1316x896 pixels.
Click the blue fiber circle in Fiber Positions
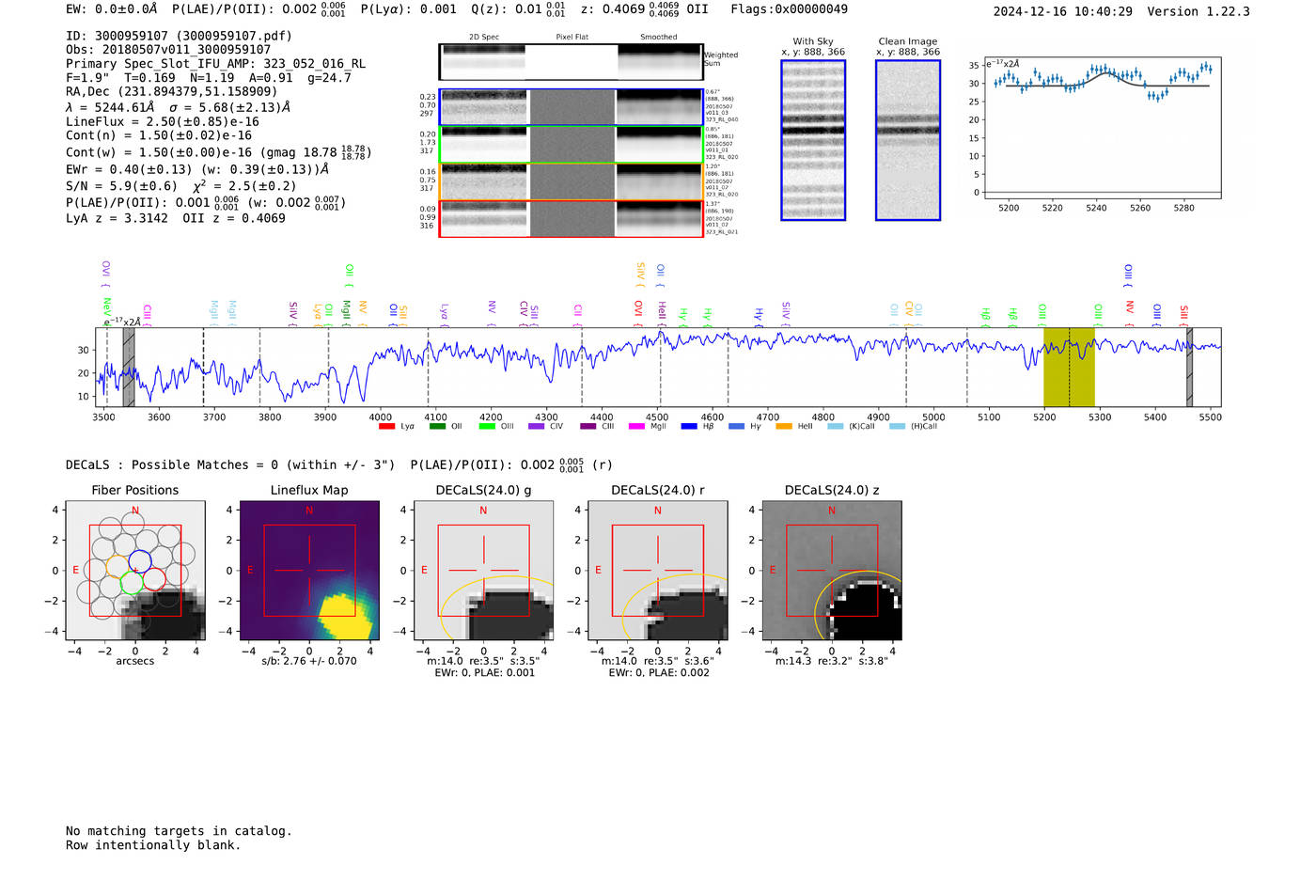pyautogui.click(x=140, y=562)
